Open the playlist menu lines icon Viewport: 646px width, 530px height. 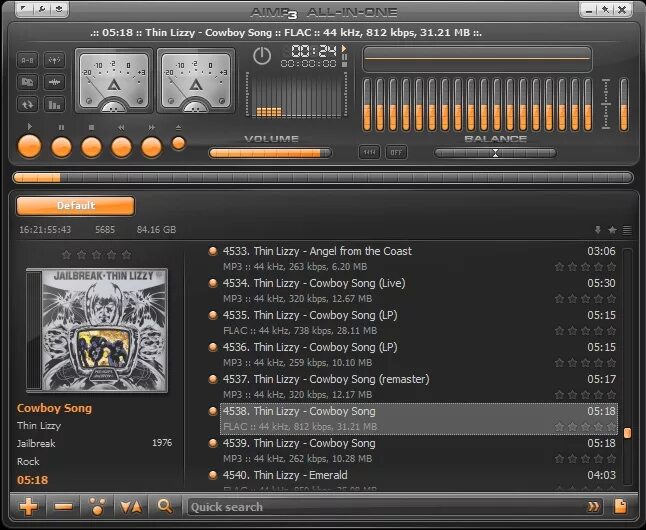627,230
